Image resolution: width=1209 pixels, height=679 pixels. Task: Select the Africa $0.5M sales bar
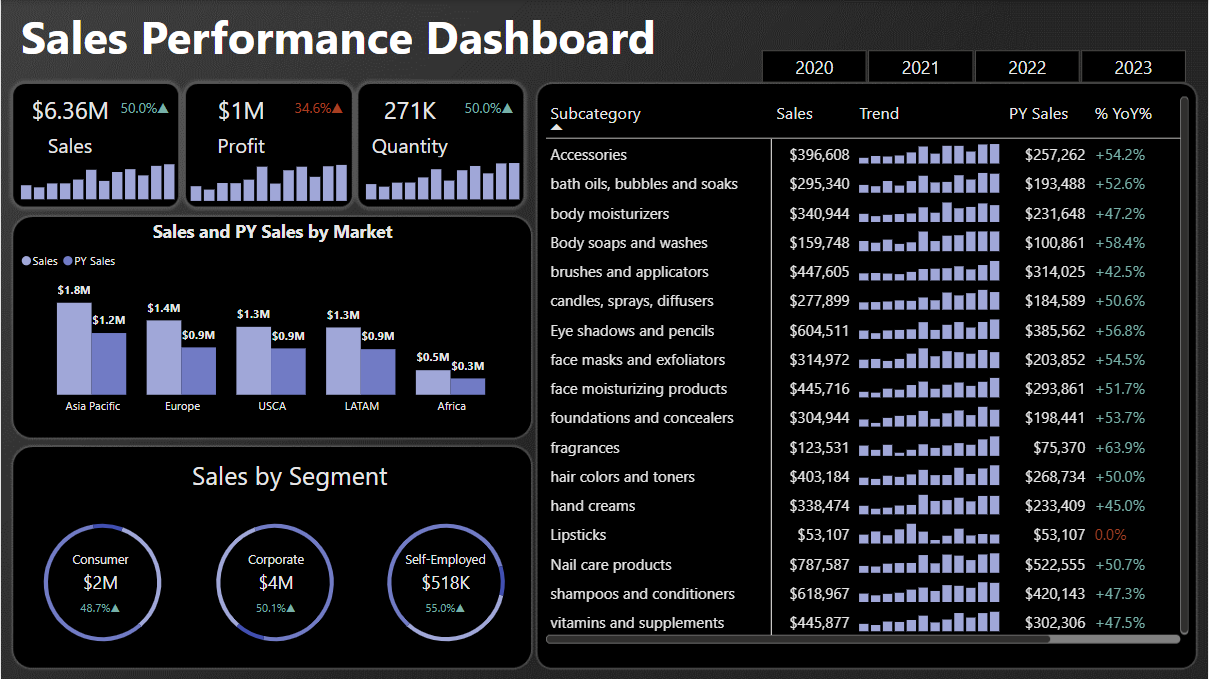click(433, 382)
